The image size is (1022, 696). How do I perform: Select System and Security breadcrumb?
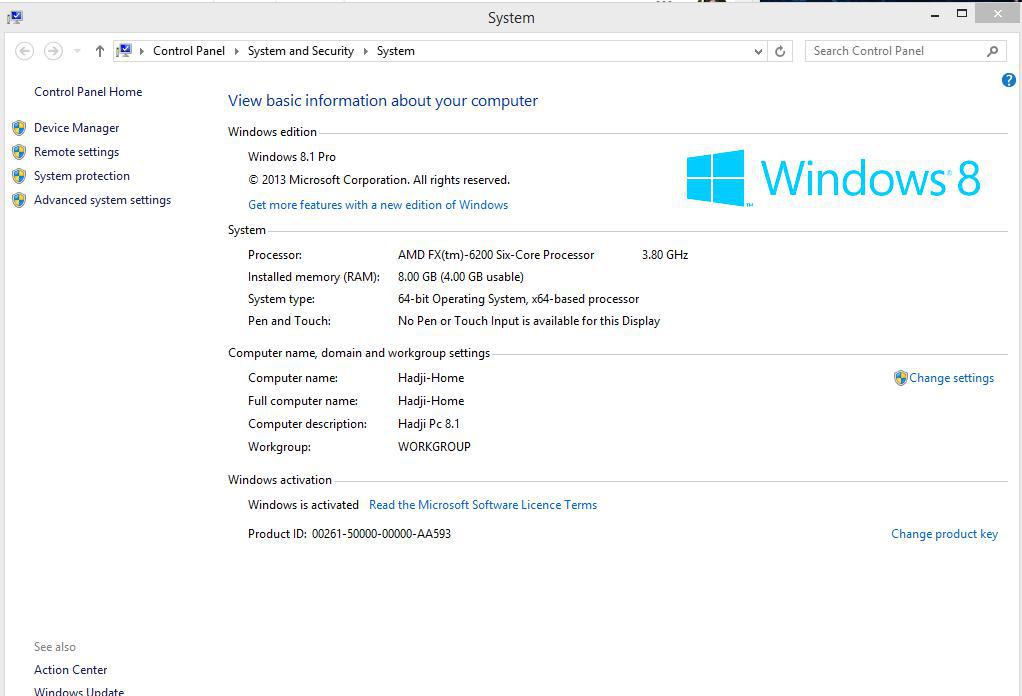pyautogui.click(x=300, y=51)
